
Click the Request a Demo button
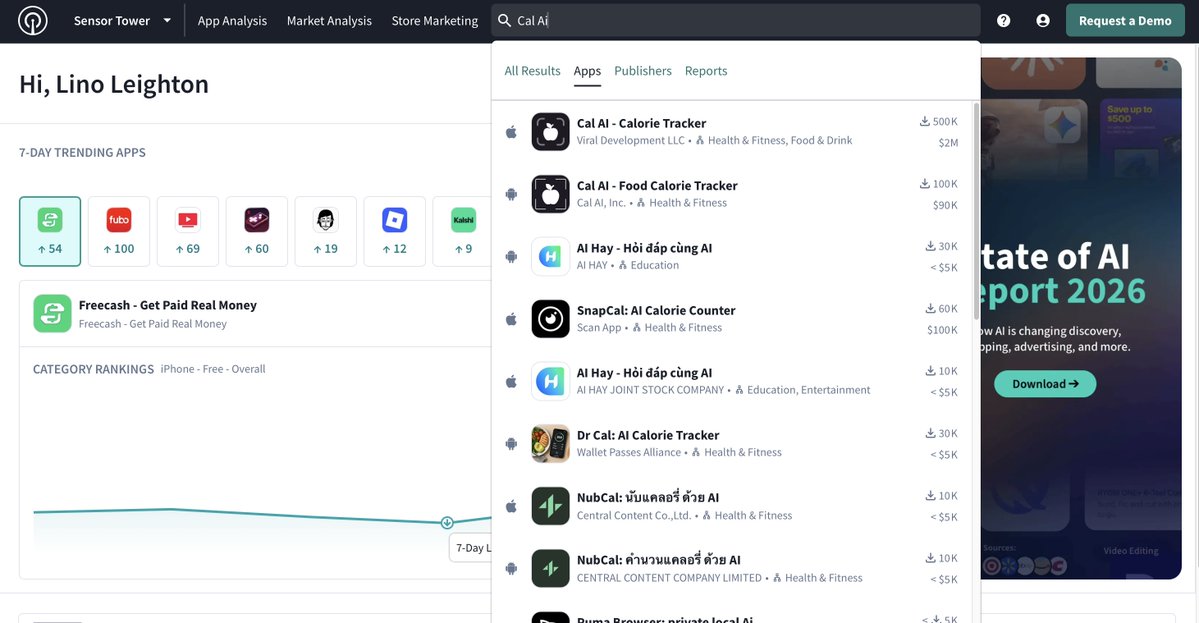tap(1125, 21)
